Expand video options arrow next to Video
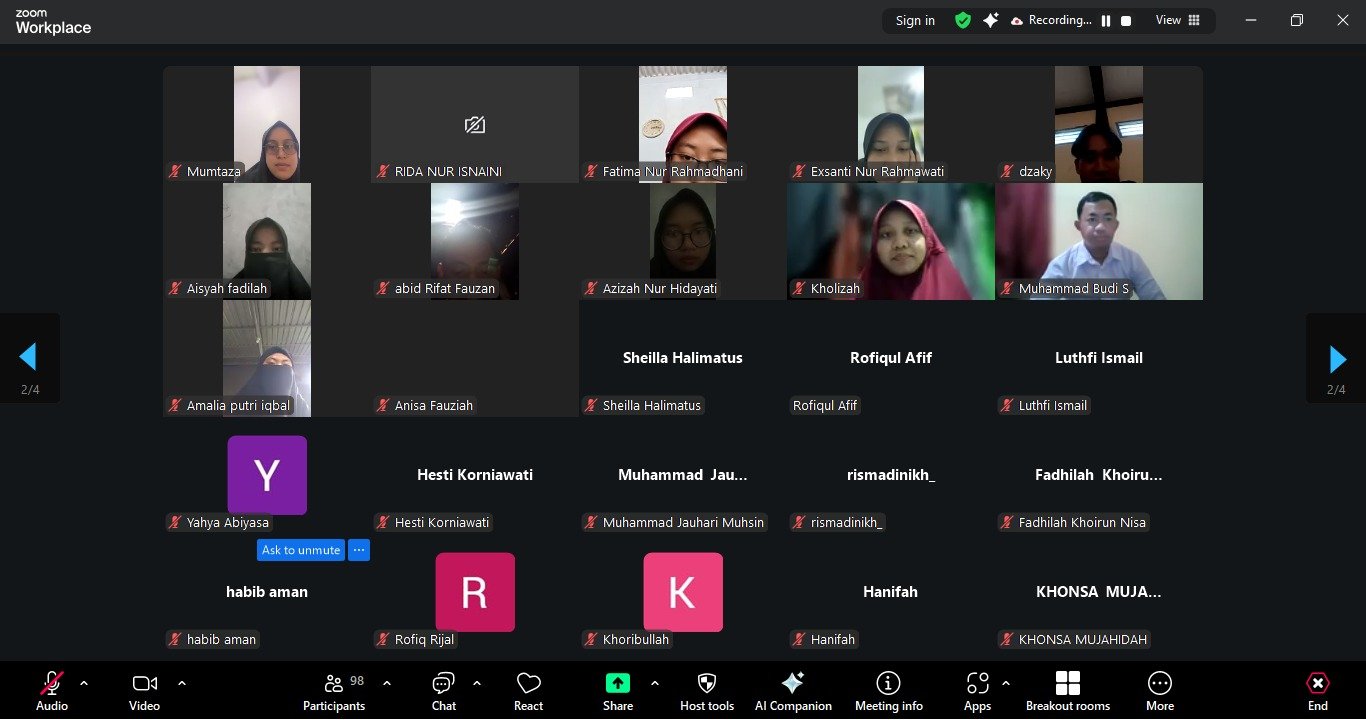 (x=182, y=683)
